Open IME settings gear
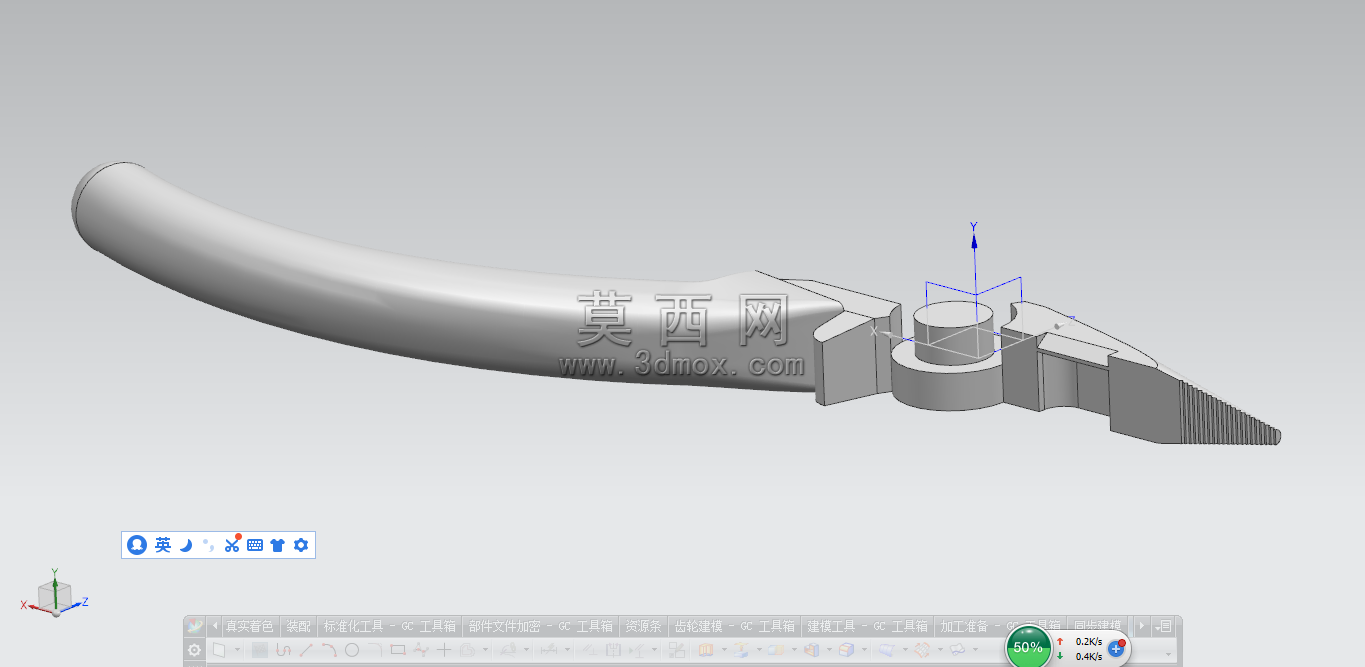 click(x=300, y=545)
